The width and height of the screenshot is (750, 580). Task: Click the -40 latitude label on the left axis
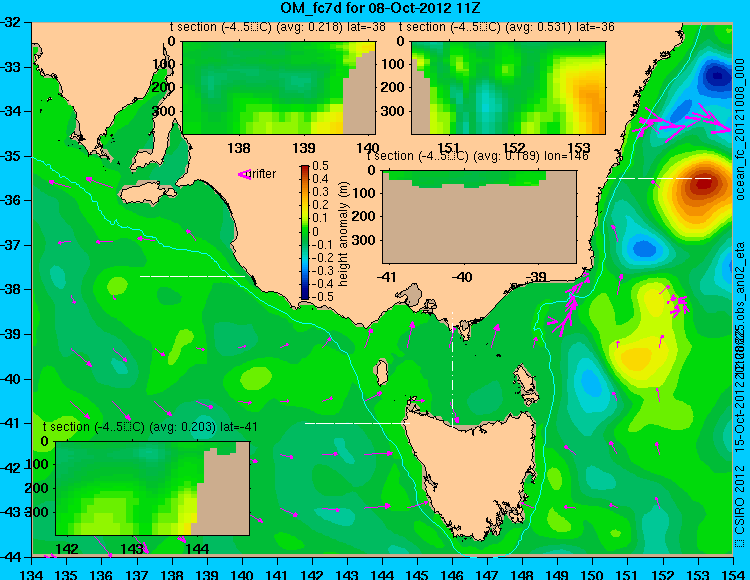[x=11, y=379]
